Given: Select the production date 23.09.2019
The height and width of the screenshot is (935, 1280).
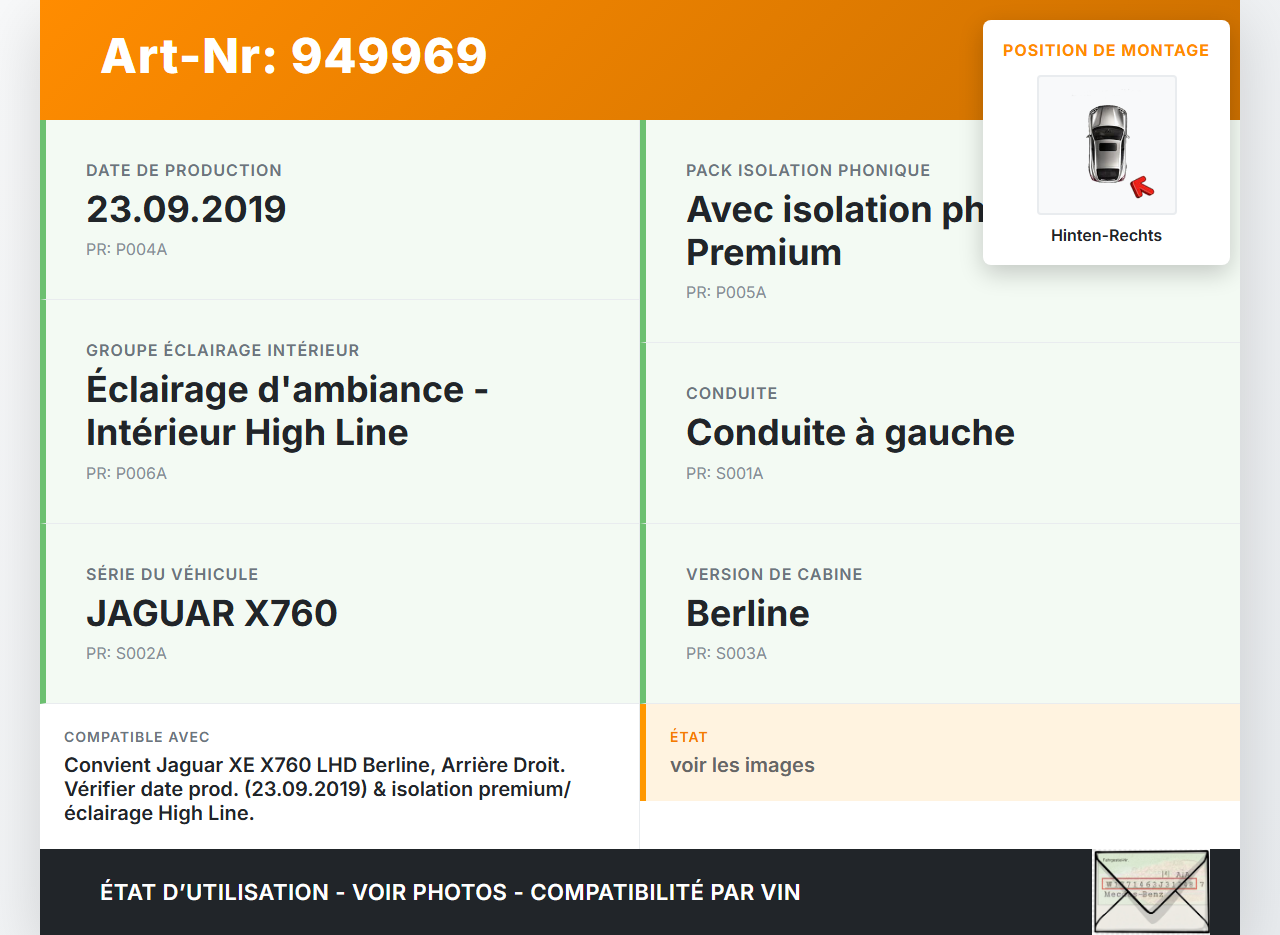Looking at the screenshot, I should pyautogui.click(x=186, y=209).
